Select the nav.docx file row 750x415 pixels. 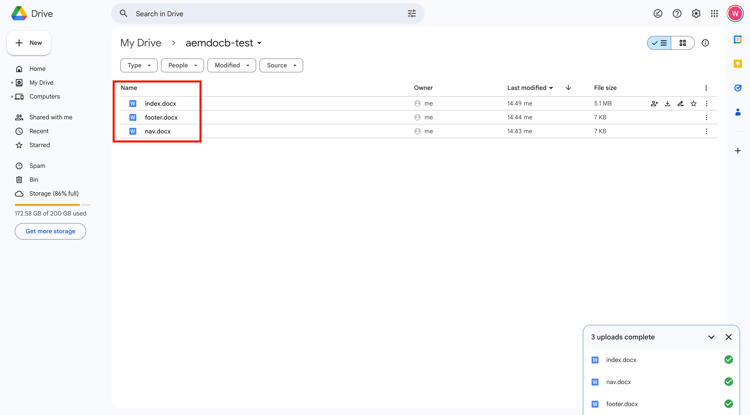(418, 131)
